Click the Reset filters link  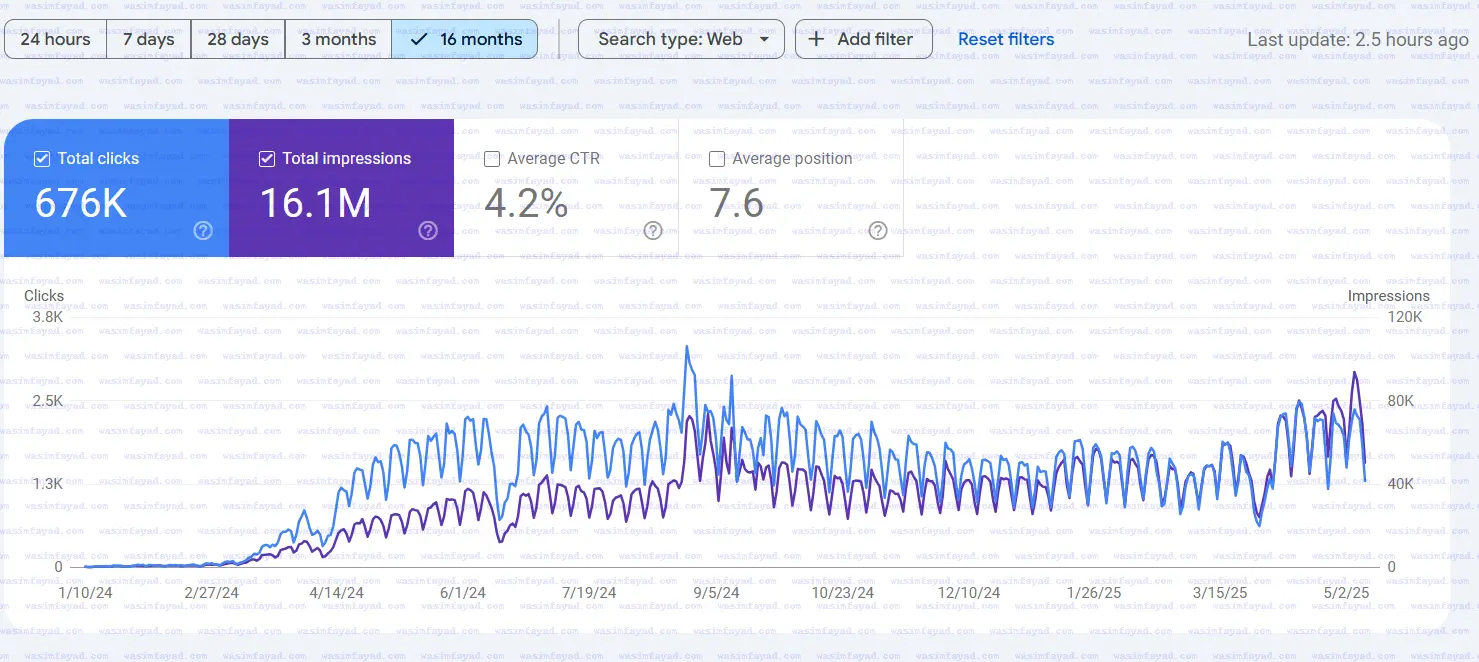1006,39
